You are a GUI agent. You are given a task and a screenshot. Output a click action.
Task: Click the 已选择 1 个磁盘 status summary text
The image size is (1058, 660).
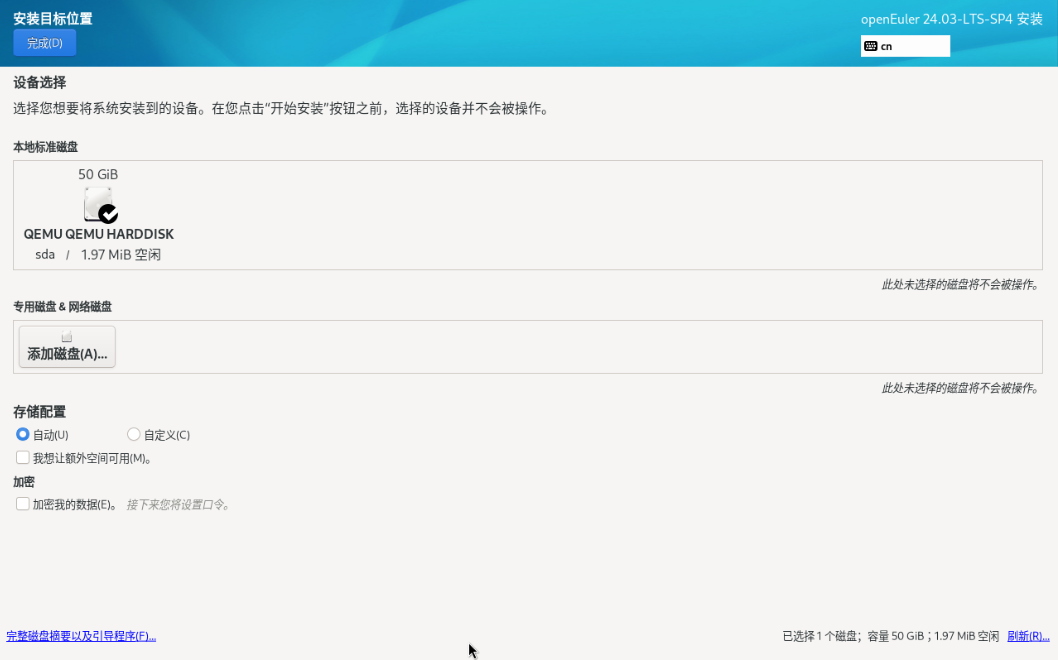click(x=891, y=636)
